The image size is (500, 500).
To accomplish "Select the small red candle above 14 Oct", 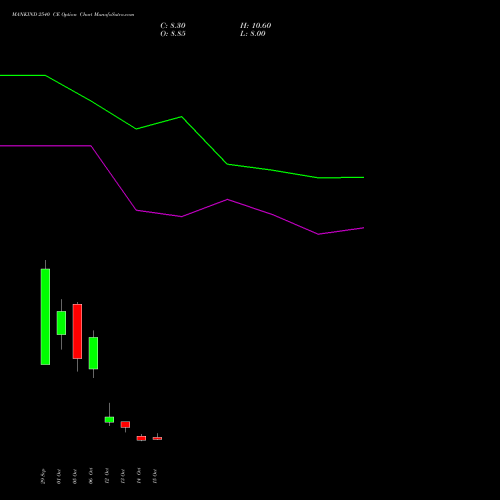I will click(x=141, y=438).
